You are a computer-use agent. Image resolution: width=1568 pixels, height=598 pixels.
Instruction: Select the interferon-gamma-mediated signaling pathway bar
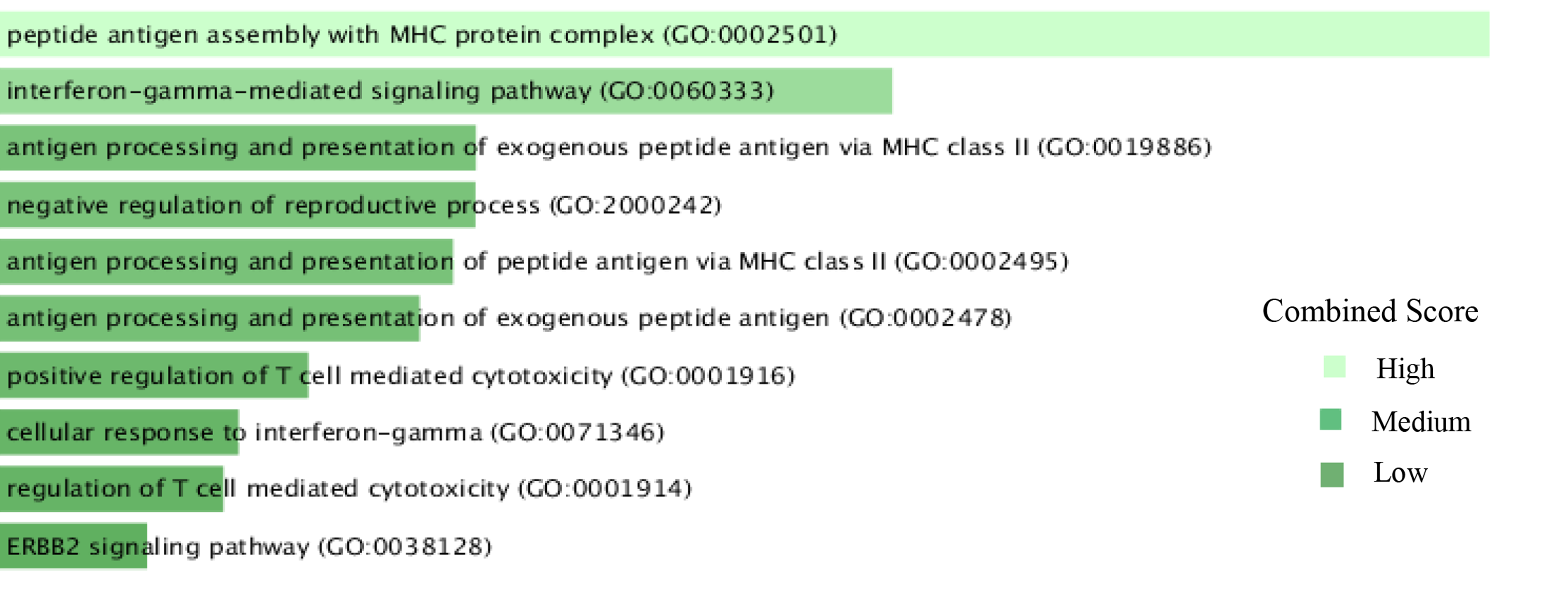(x=446, y=91)
